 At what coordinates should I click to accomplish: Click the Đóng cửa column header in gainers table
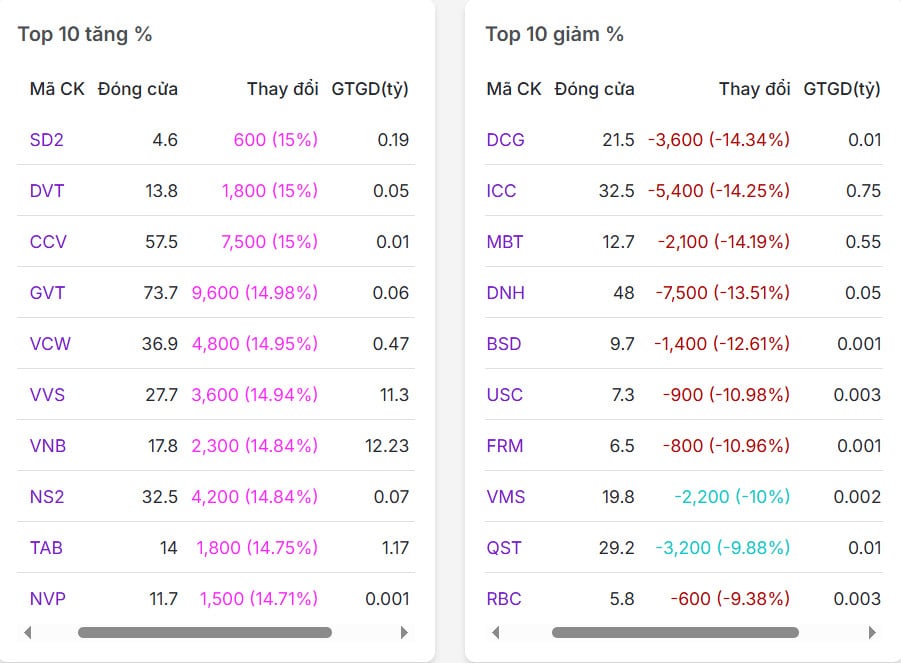point(134,88)
